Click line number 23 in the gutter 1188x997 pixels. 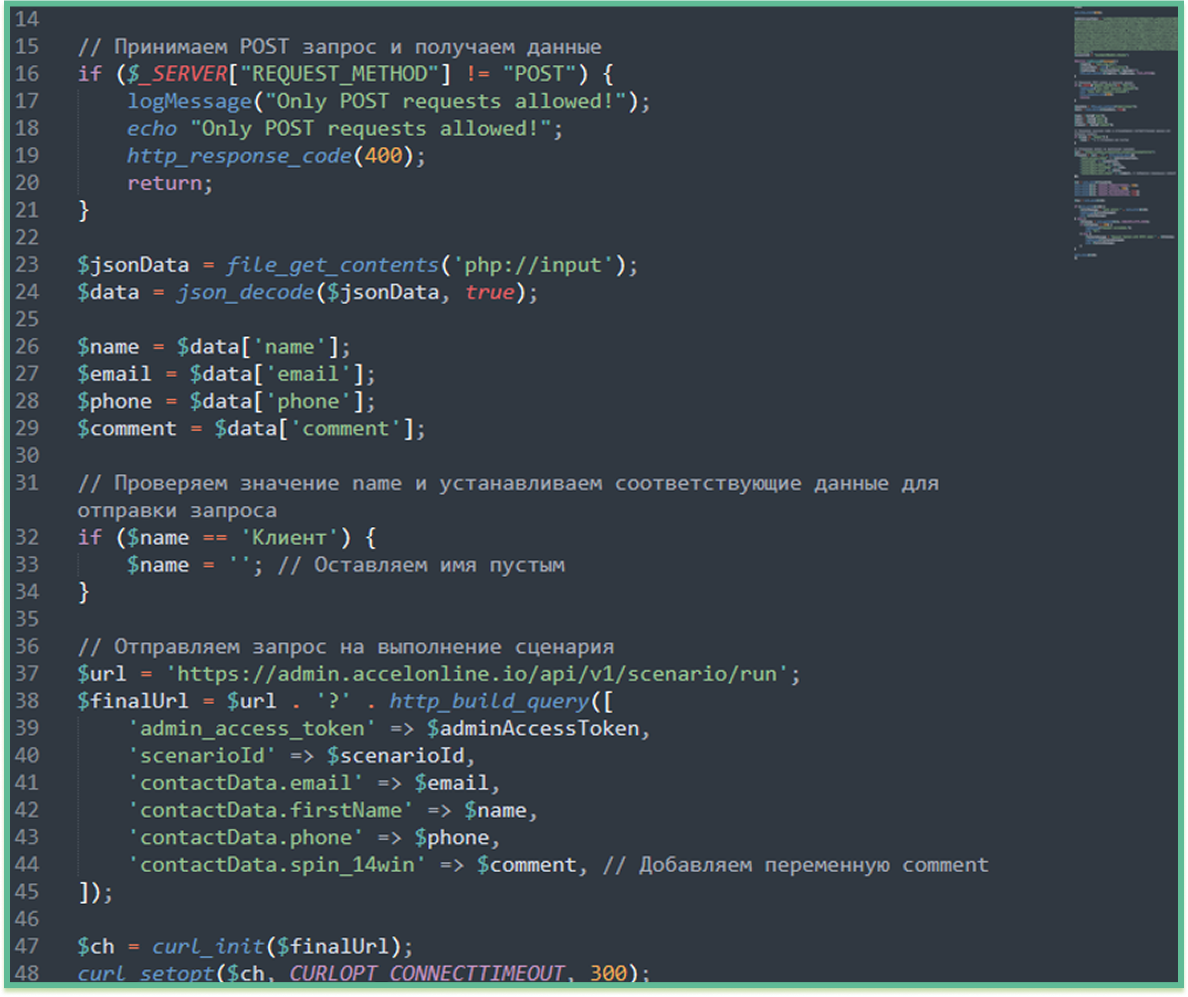tap(28, 265)
